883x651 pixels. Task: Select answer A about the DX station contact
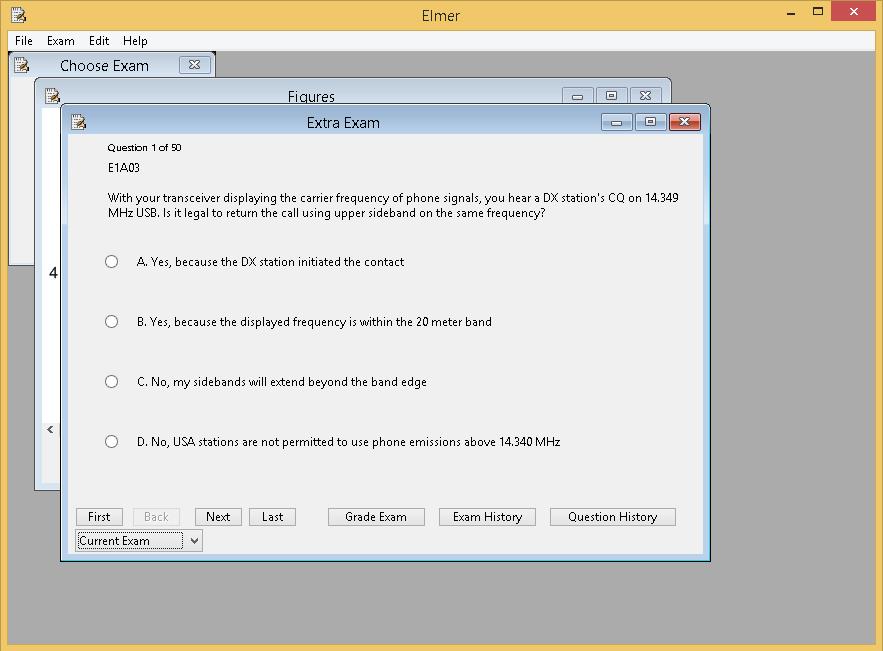point(111,261)
